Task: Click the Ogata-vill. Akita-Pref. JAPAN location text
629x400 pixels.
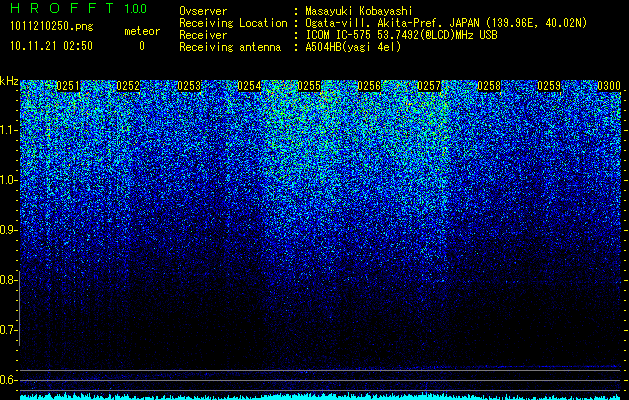Action: tap(446, 23)
